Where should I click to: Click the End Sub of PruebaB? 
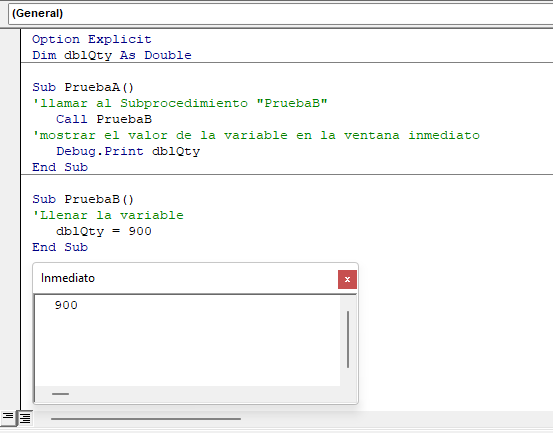60,247
